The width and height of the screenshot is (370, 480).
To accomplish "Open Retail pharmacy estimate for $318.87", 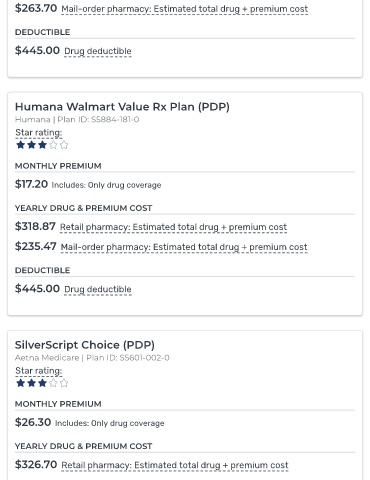I will 173,227.
